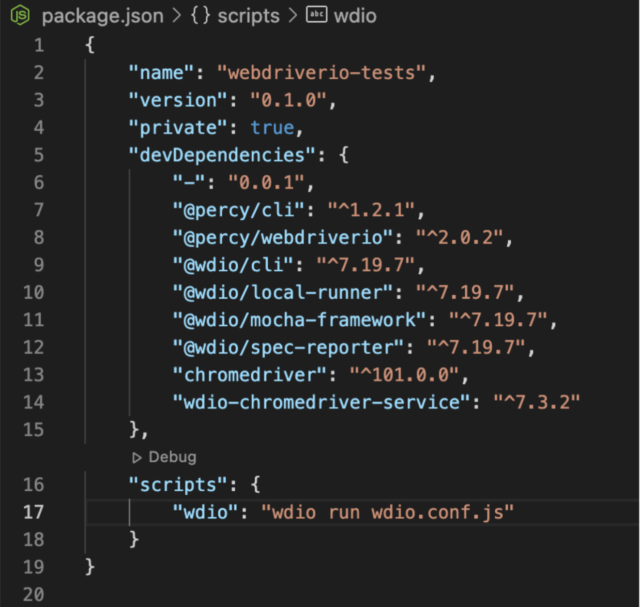Click line number 16 in gutter
Image resolution: width=640 pixels, height=607 pixels.
pos(33,485)
